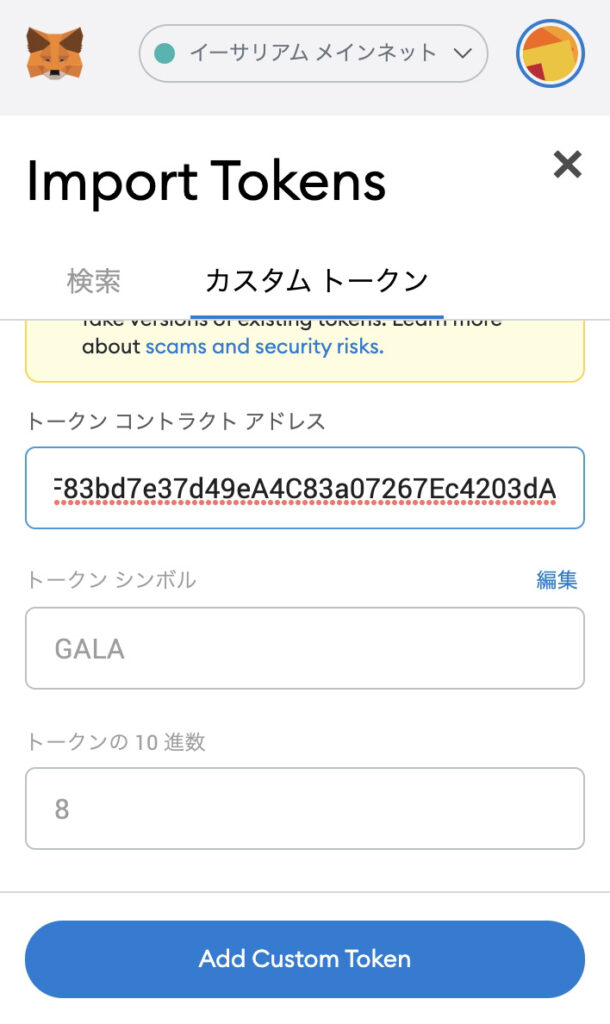Click the yellow warning banner
Viewport: 610px width, 1024px height.
[x=305, y=351]
